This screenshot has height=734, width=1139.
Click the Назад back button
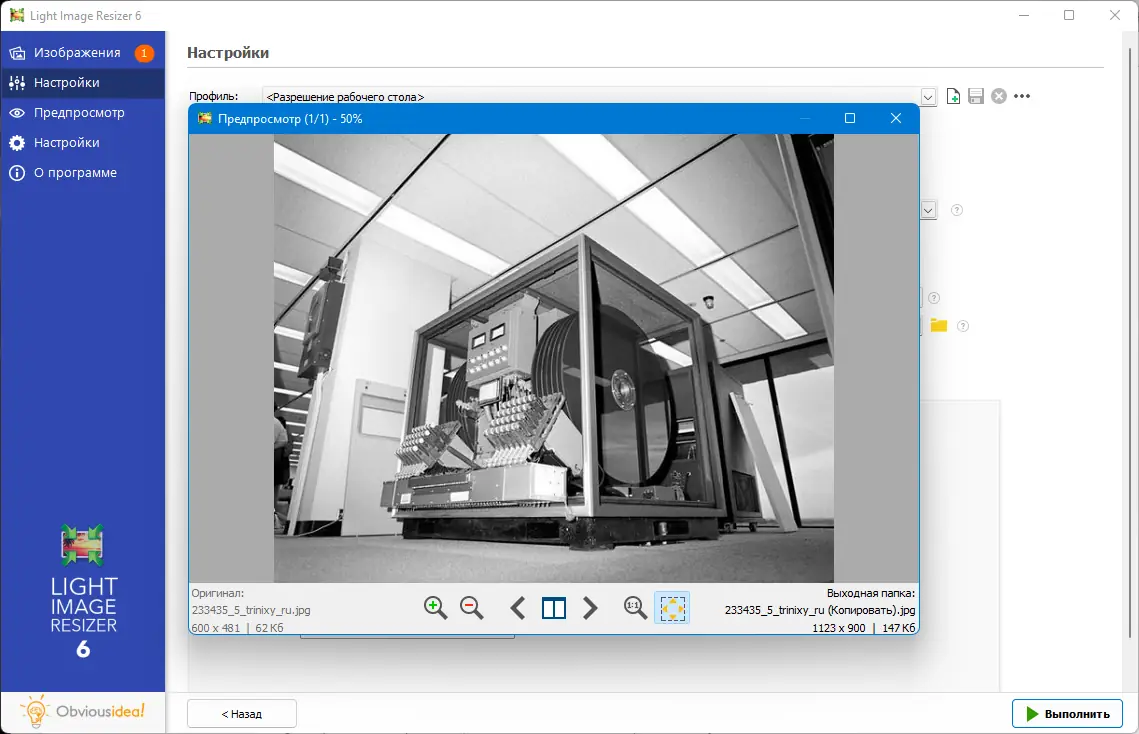(242, 714)
